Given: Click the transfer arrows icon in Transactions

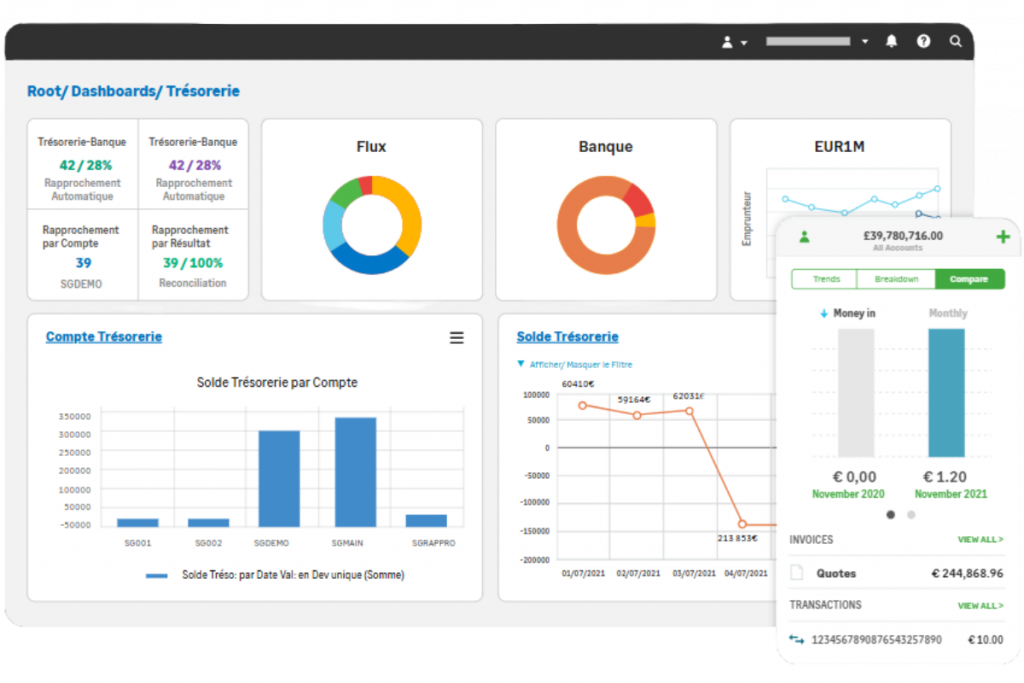Looking at the screenshot, I should coord(797,639).
